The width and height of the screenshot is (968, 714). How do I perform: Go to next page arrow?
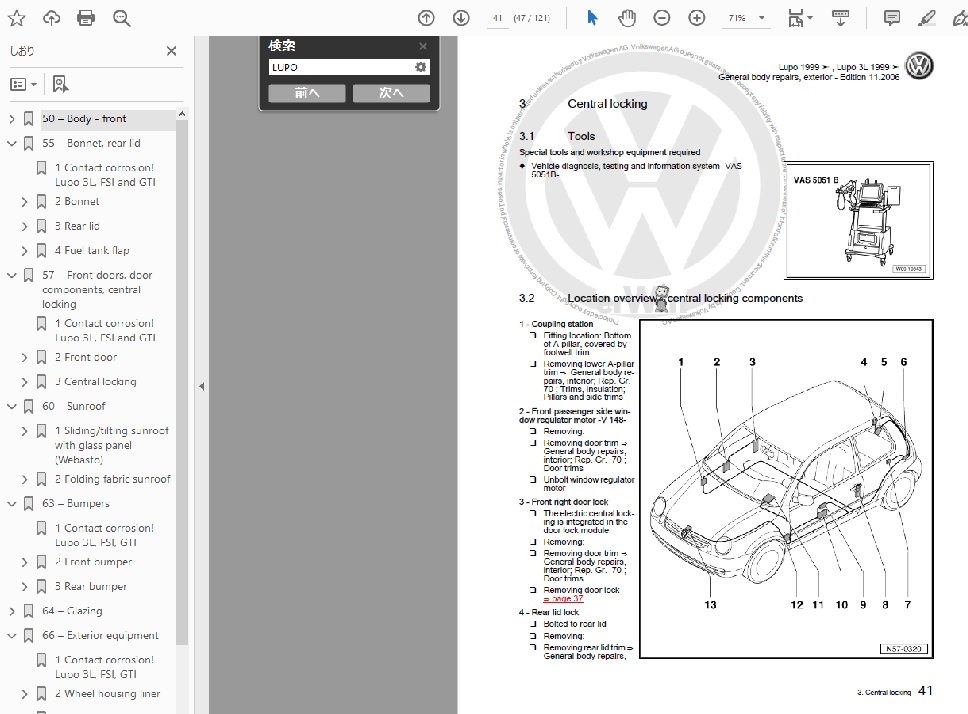pos(461,18)
